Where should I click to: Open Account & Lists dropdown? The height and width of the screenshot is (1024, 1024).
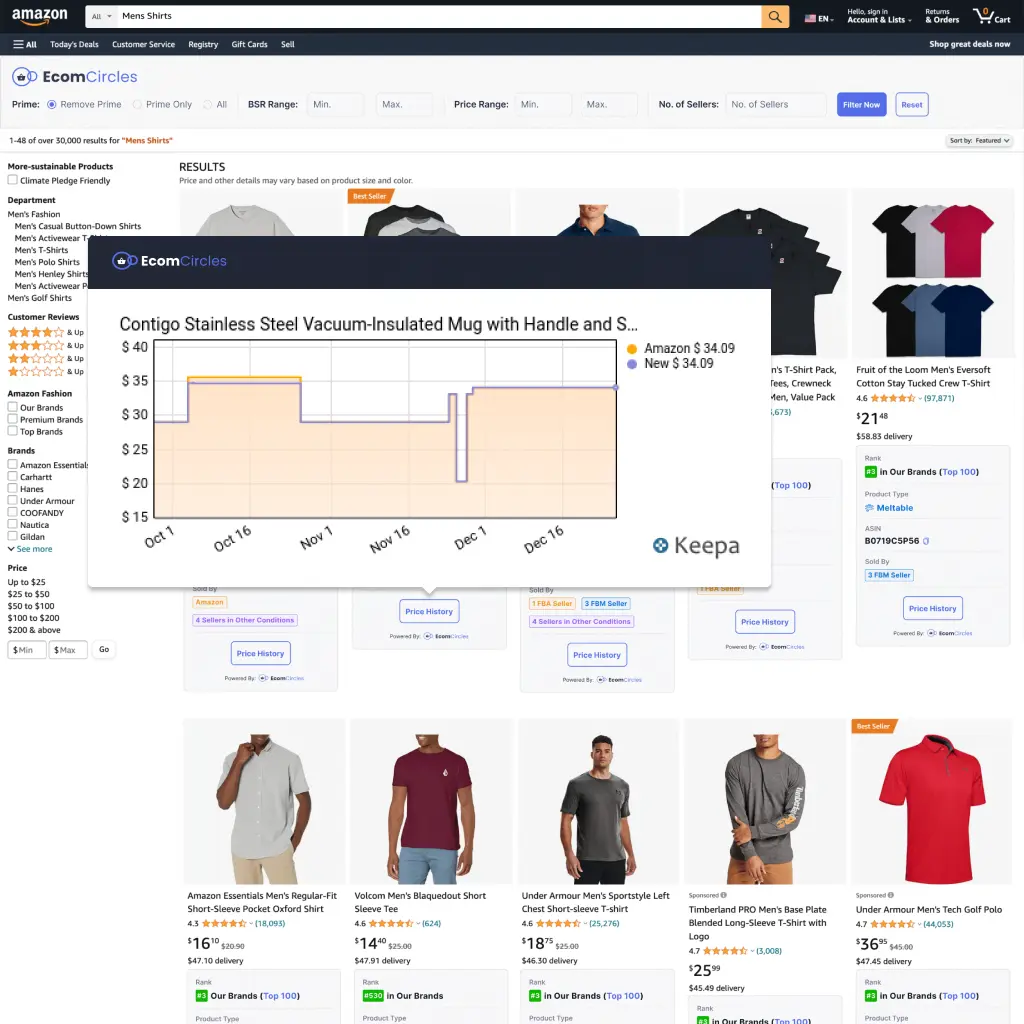[x=879, y=16]
